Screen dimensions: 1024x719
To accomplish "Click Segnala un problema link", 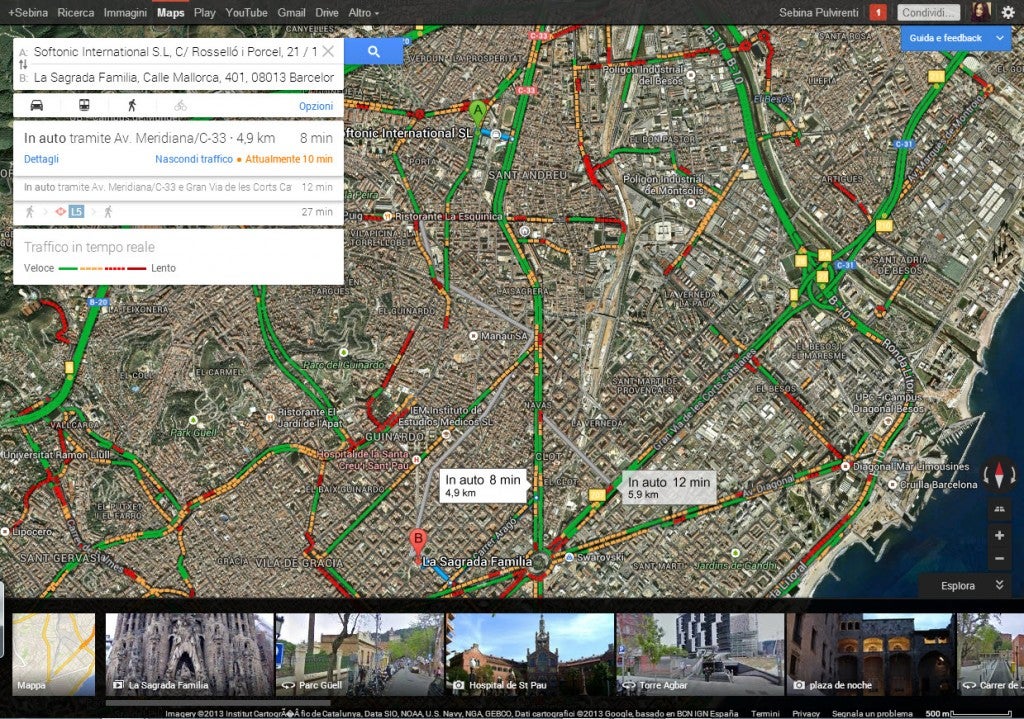I will pyautogui.click(x=872, y=713).
